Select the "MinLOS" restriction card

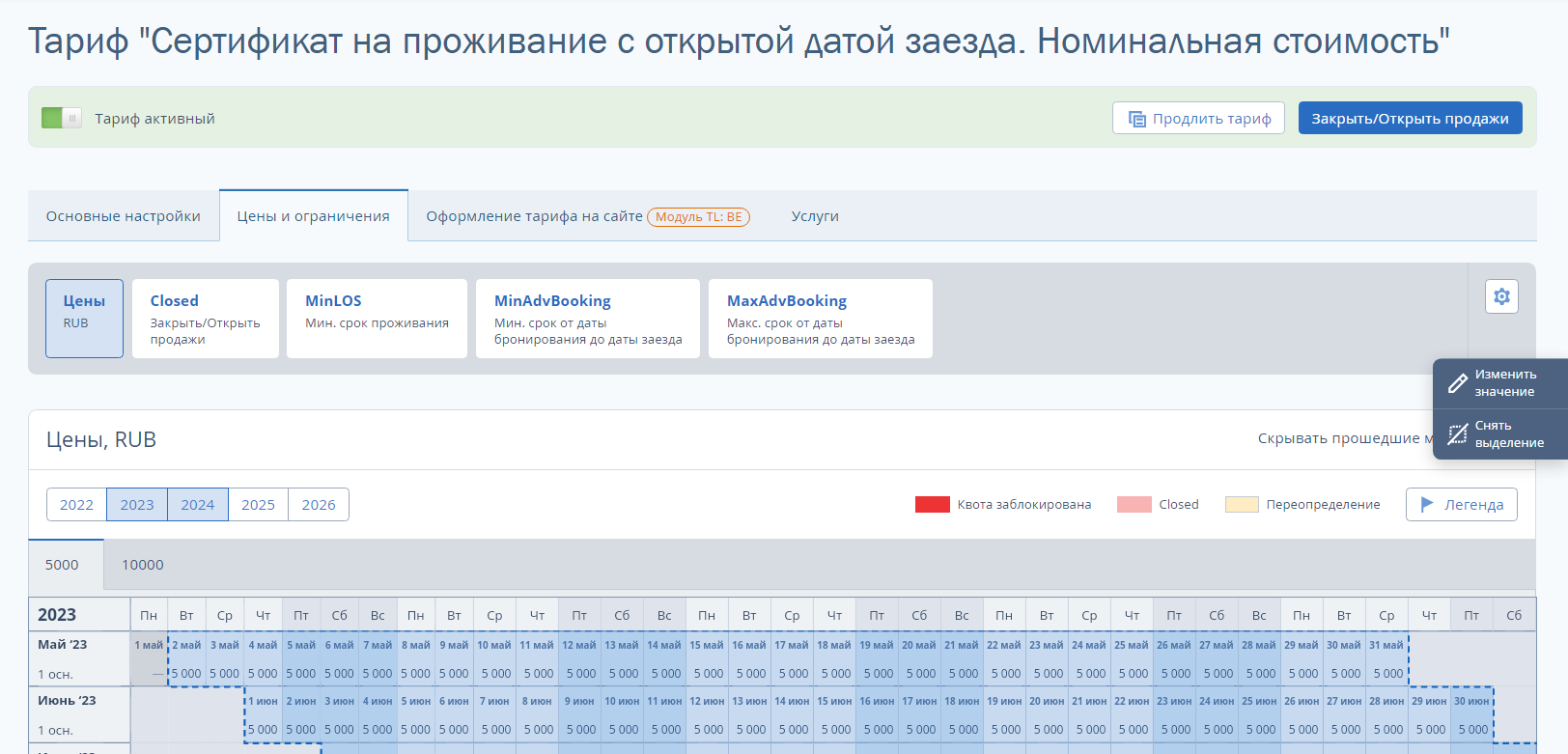[377, 319]
